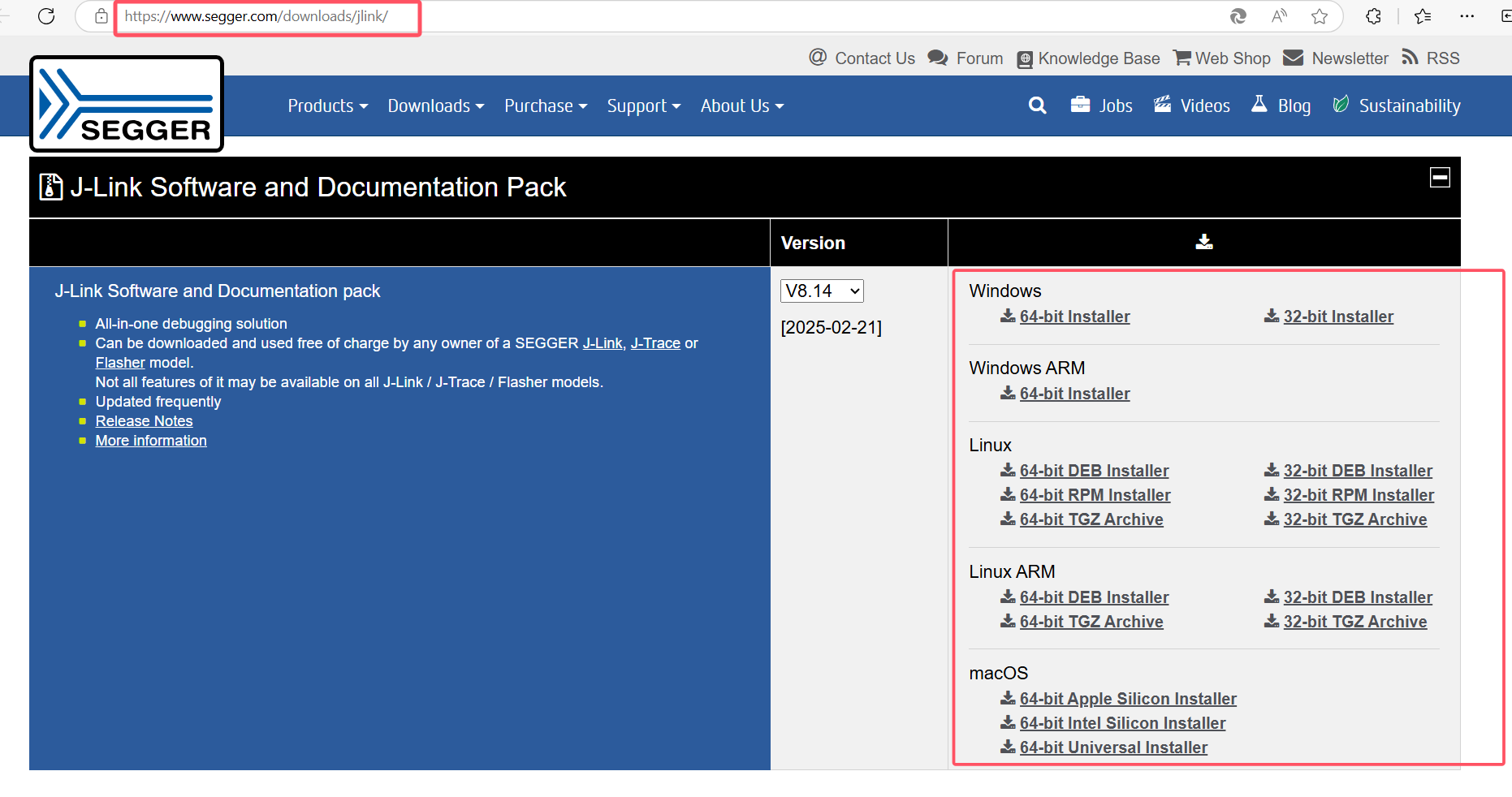Open the Support dropdown menu

(644, 106)
